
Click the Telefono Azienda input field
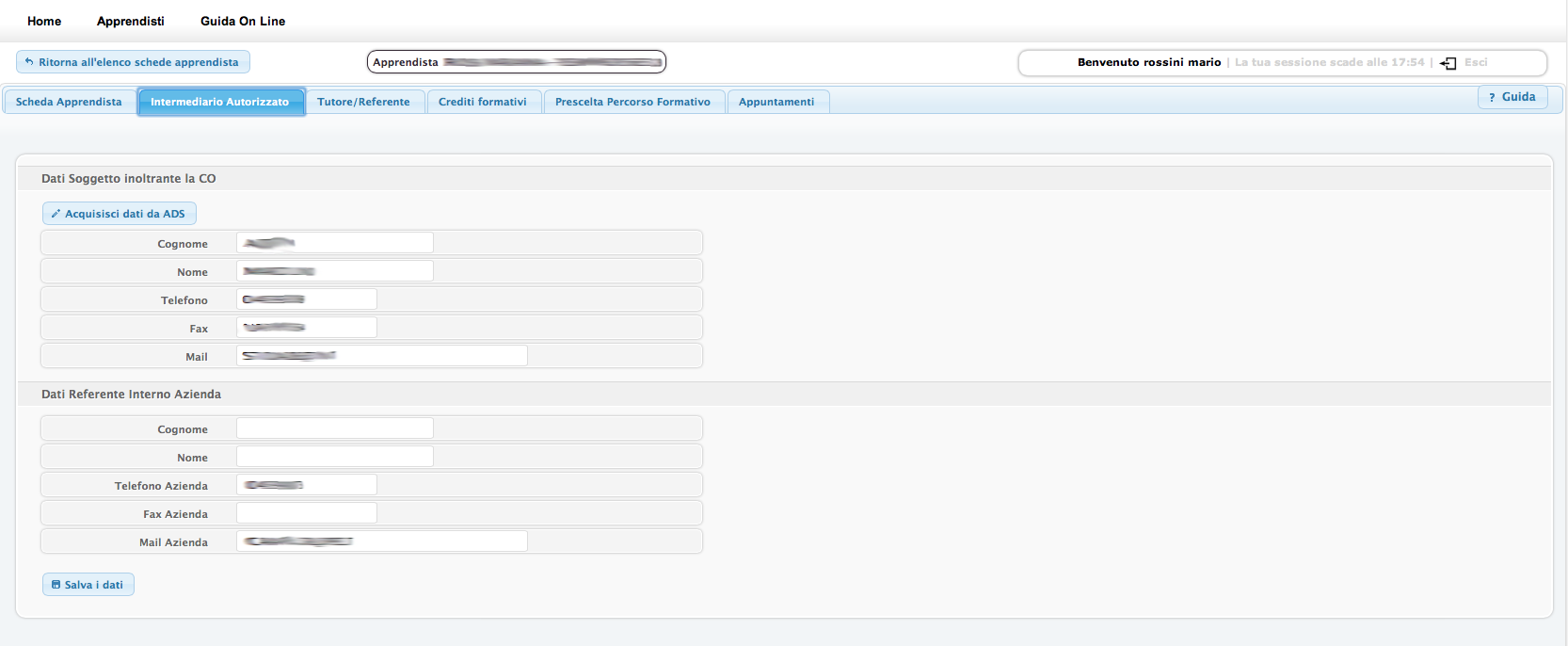coord(306,485)
